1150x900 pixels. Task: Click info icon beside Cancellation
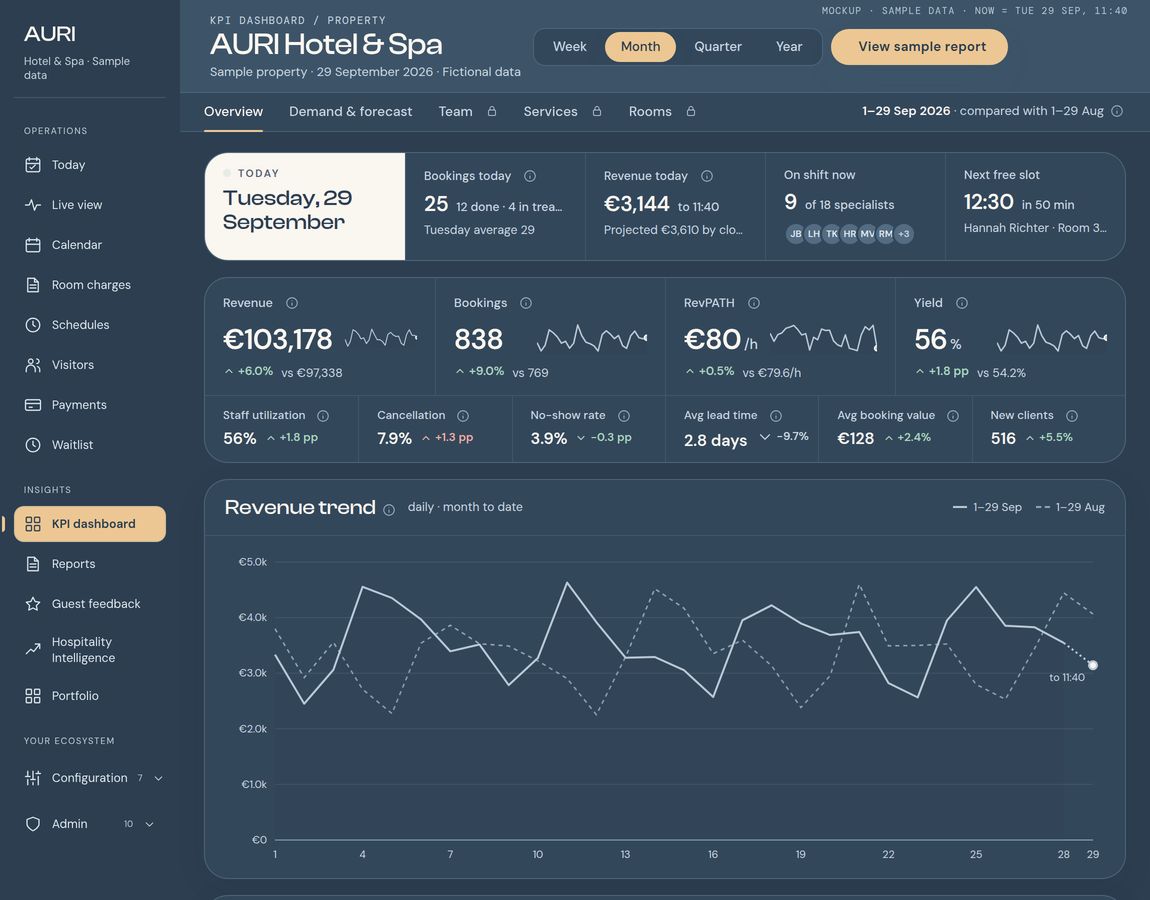point(463,416)
